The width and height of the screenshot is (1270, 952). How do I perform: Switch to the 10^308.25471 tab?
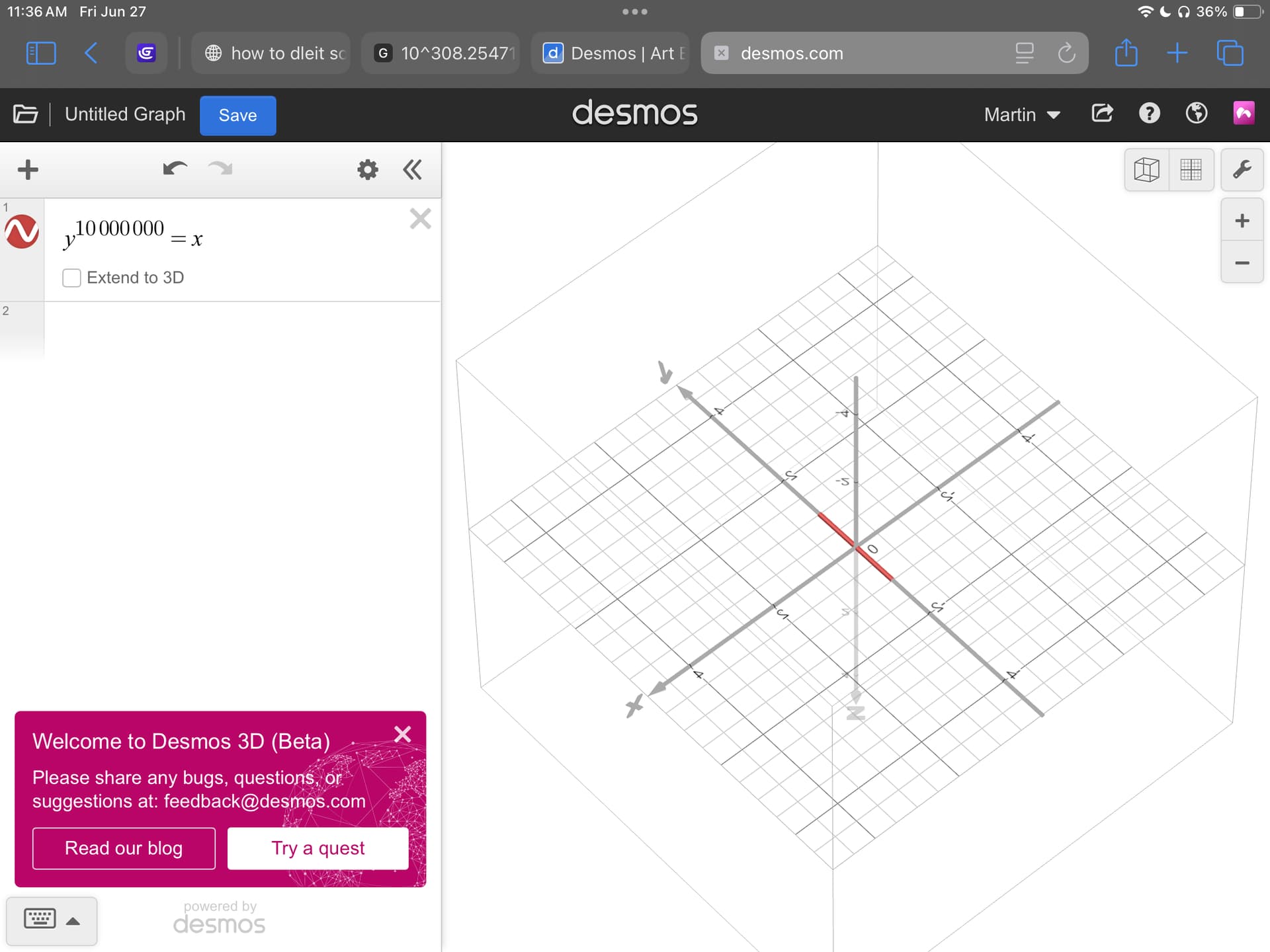coord(441,53)
